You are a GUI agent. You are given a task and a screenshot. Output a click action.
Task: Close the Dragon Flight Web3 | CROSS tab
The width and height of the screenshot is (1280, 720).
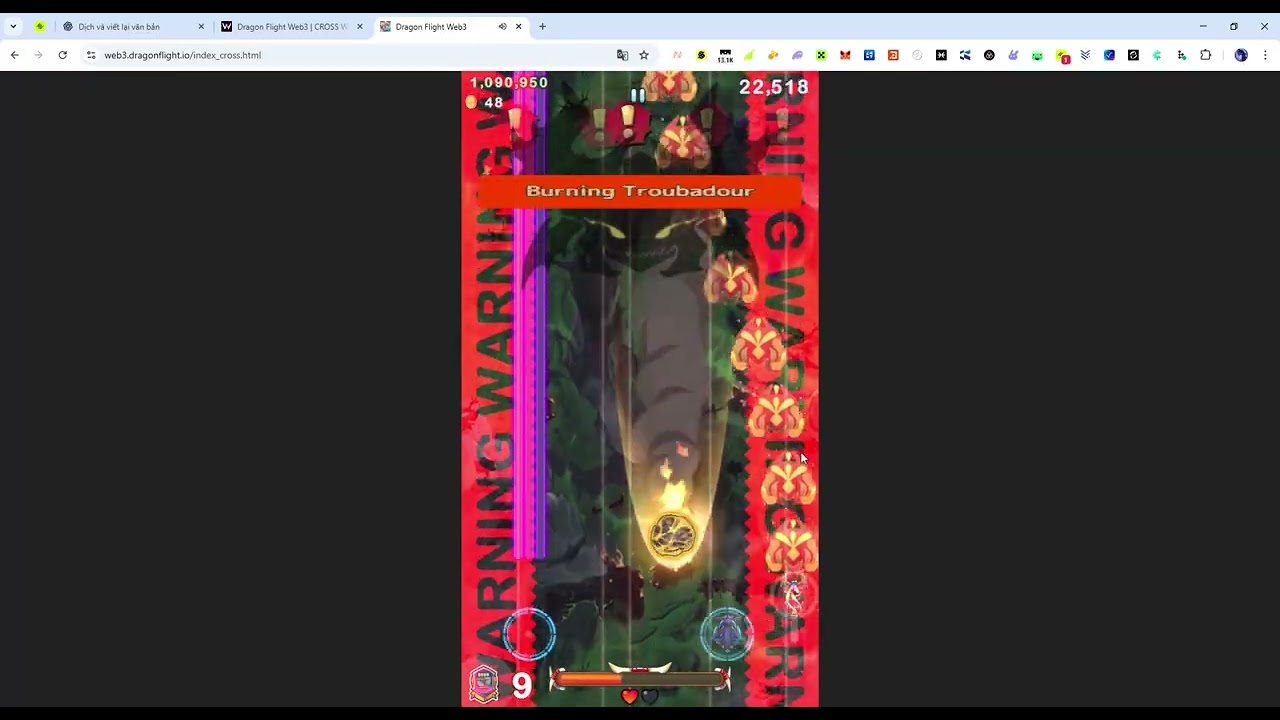(360, 27)
